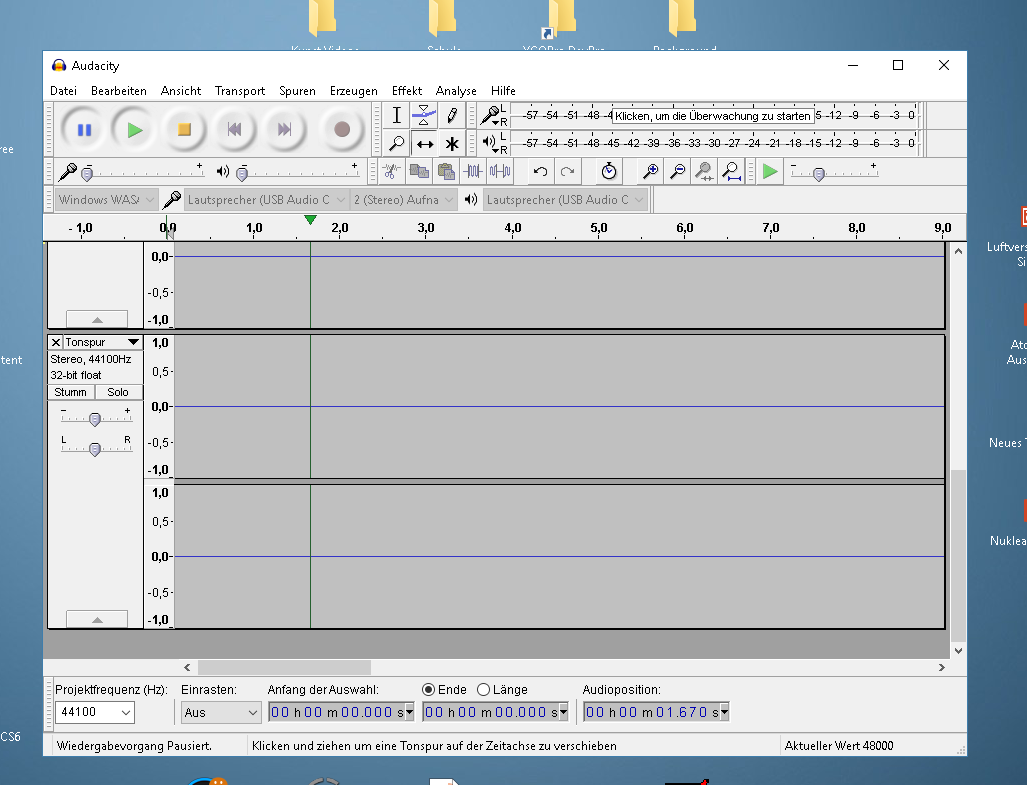Open Audioposition time format arrow
The height and width of the screenshot is (785, 1027).
(724, 712)
